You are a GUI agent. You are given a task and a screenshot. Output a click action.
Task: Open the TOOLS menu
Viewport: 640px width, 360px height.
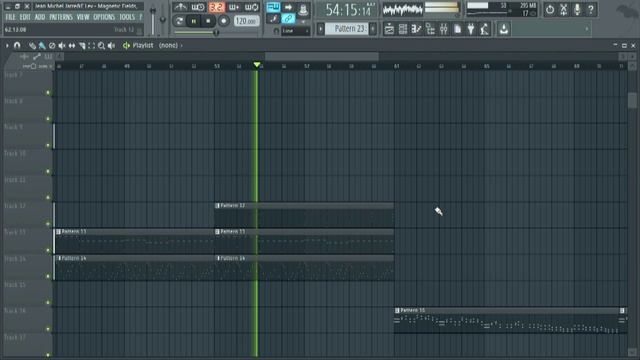pyautogui.click(x=127, y=17)
